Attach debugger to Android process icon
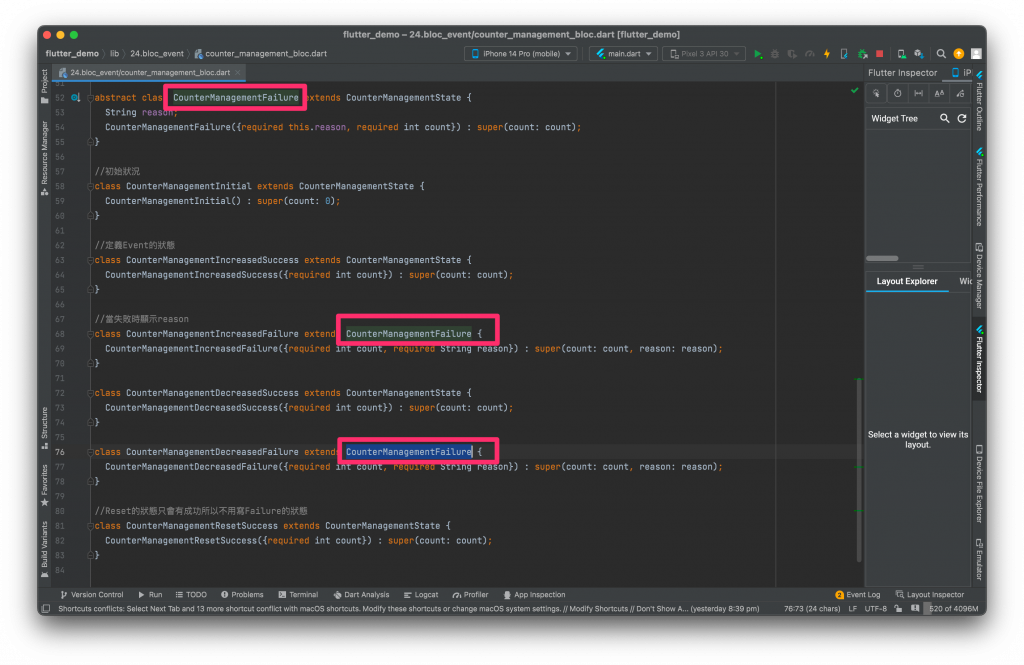 [x=862, y=54]
